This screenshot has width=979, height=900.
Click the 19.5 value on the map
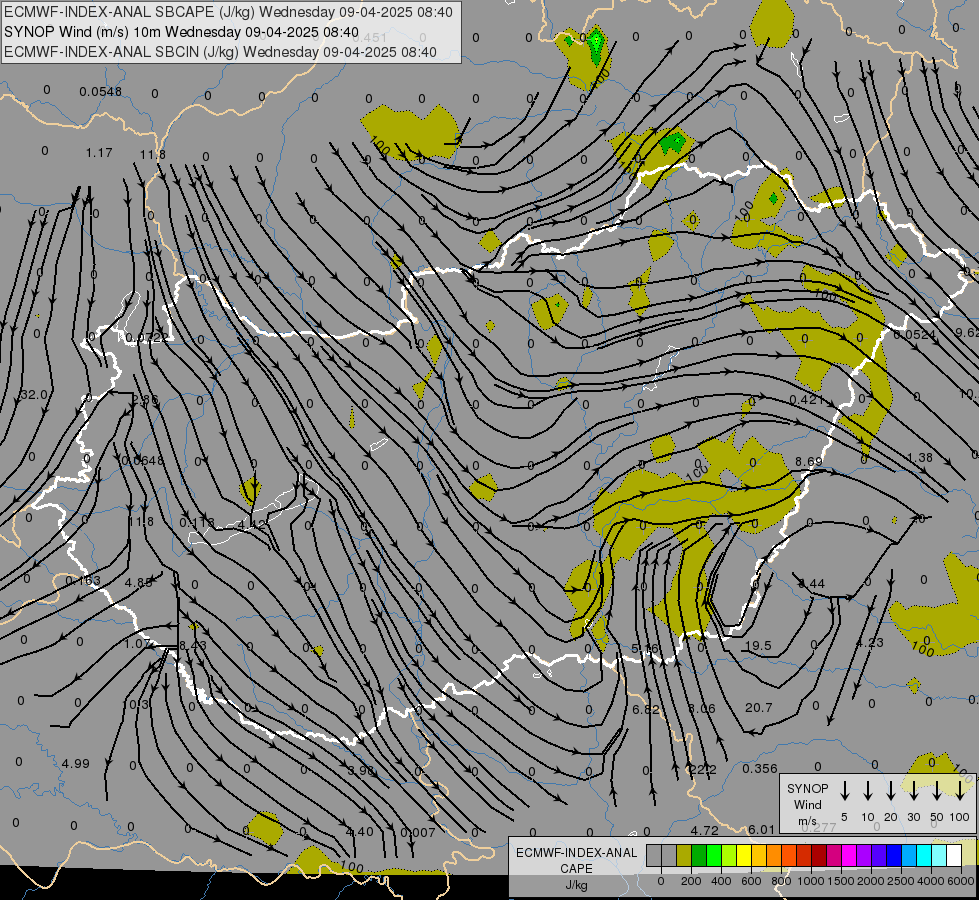tap(759, 646)
